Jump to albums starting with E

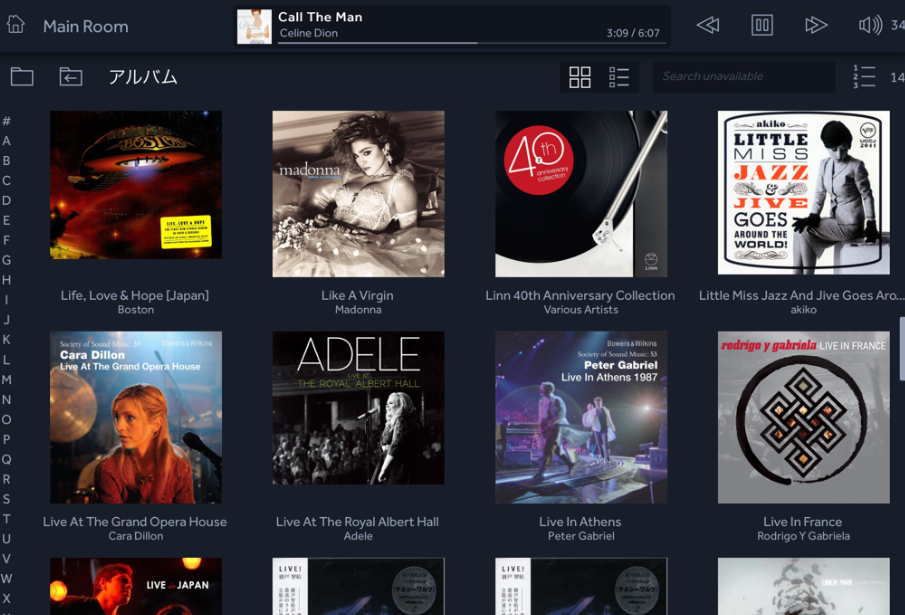[x=6, y=220]
